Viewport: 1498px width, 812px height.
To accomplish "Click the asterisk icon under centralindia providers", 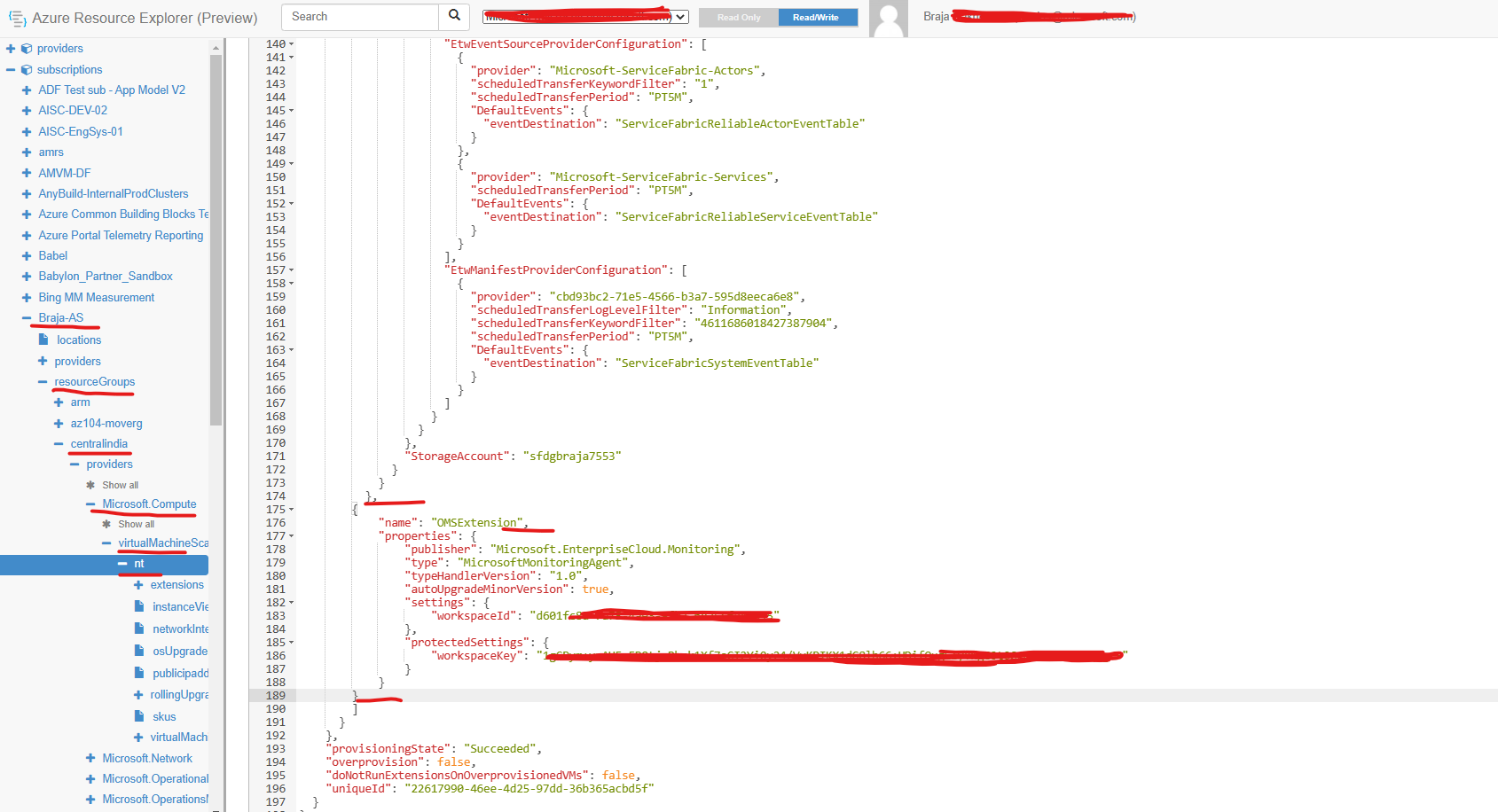I will coord(90,485).
